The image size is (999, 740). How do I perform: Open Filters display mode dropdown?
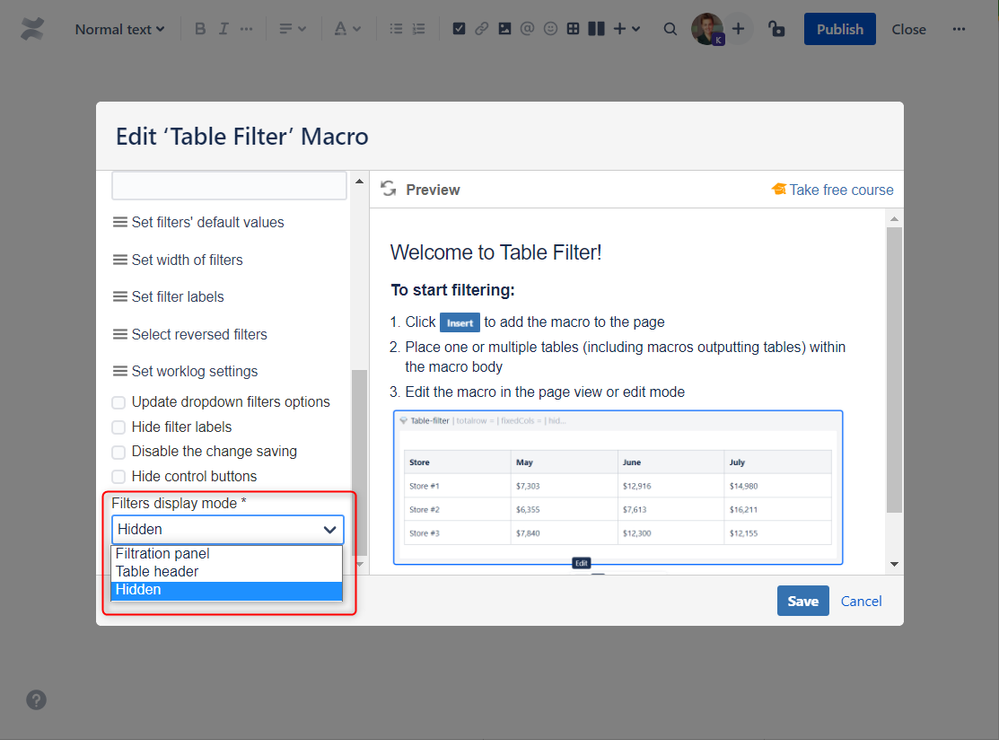point(227,530)
